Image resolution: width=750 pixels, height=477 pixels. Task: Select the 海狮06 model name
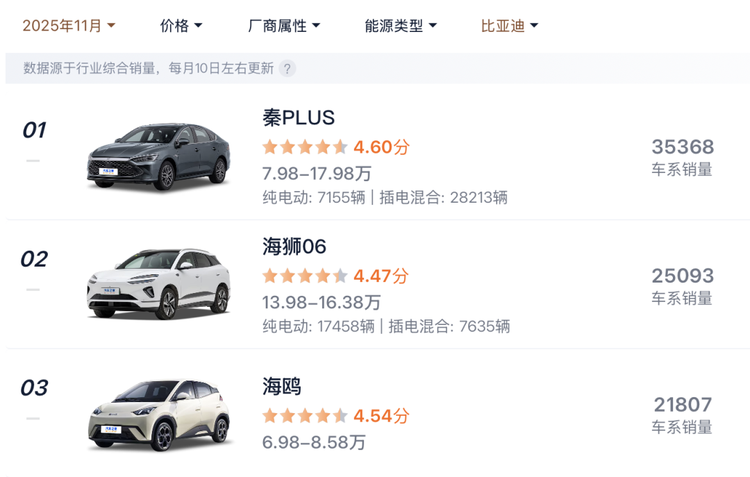tap(294, 247)
